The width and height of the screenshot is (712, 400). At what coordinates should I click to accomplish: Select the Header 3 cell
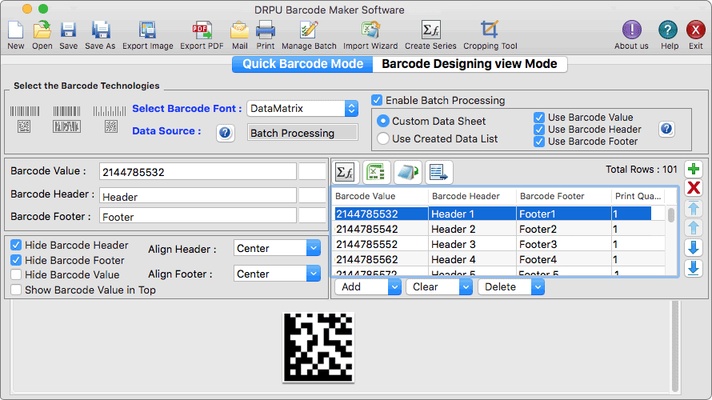point(472,244)
